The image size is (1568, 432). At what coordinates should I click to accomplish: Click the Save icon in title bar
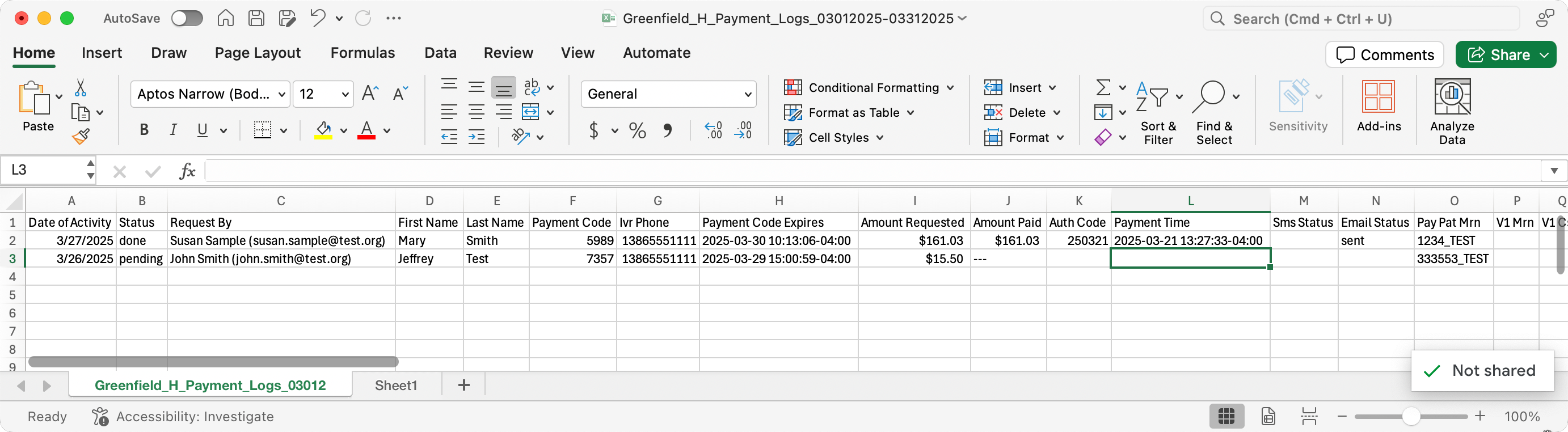(256, 18)
